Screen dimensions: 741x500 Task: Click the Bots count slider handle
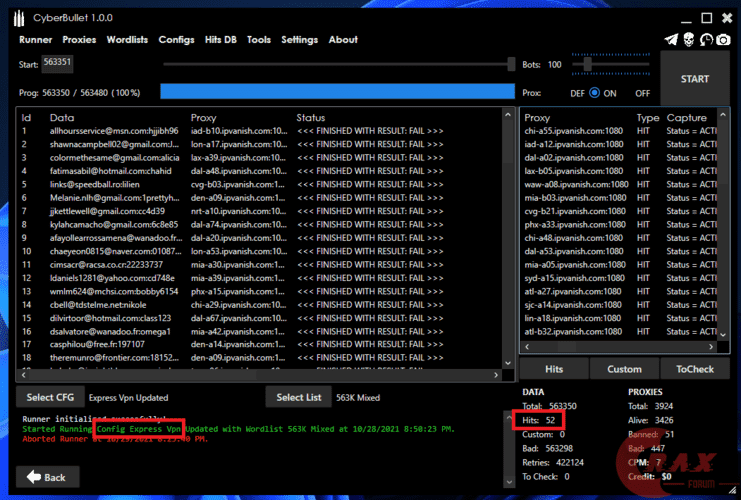click(587, 64)
